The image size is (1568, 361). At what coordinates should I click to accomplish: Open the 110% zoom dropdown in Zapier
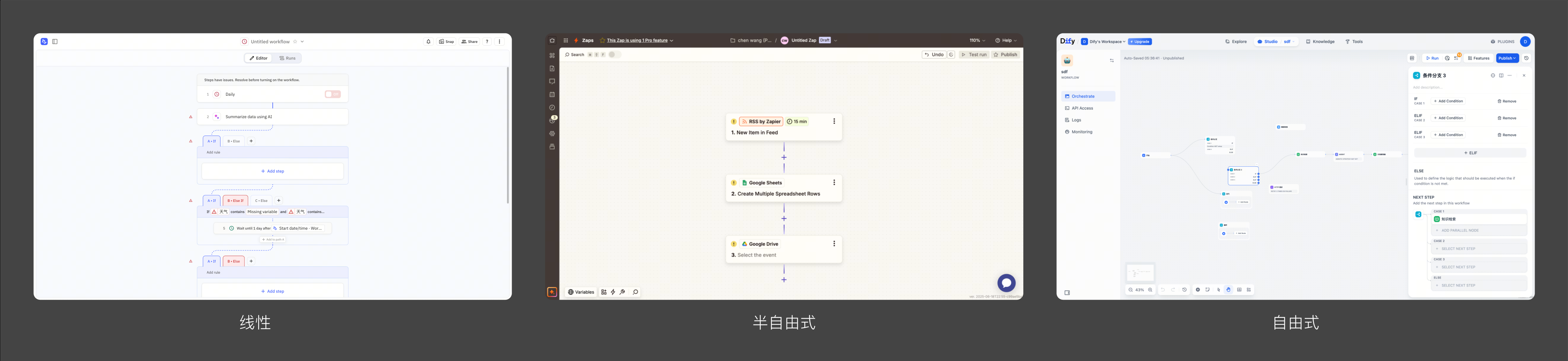978,40
